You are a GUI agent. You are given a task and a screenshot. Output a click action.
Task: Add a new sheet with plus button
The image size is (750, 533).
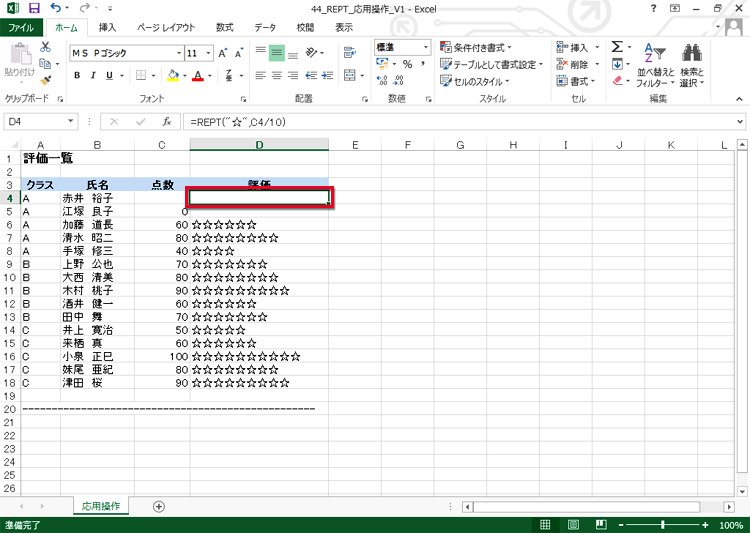[159, 507]
